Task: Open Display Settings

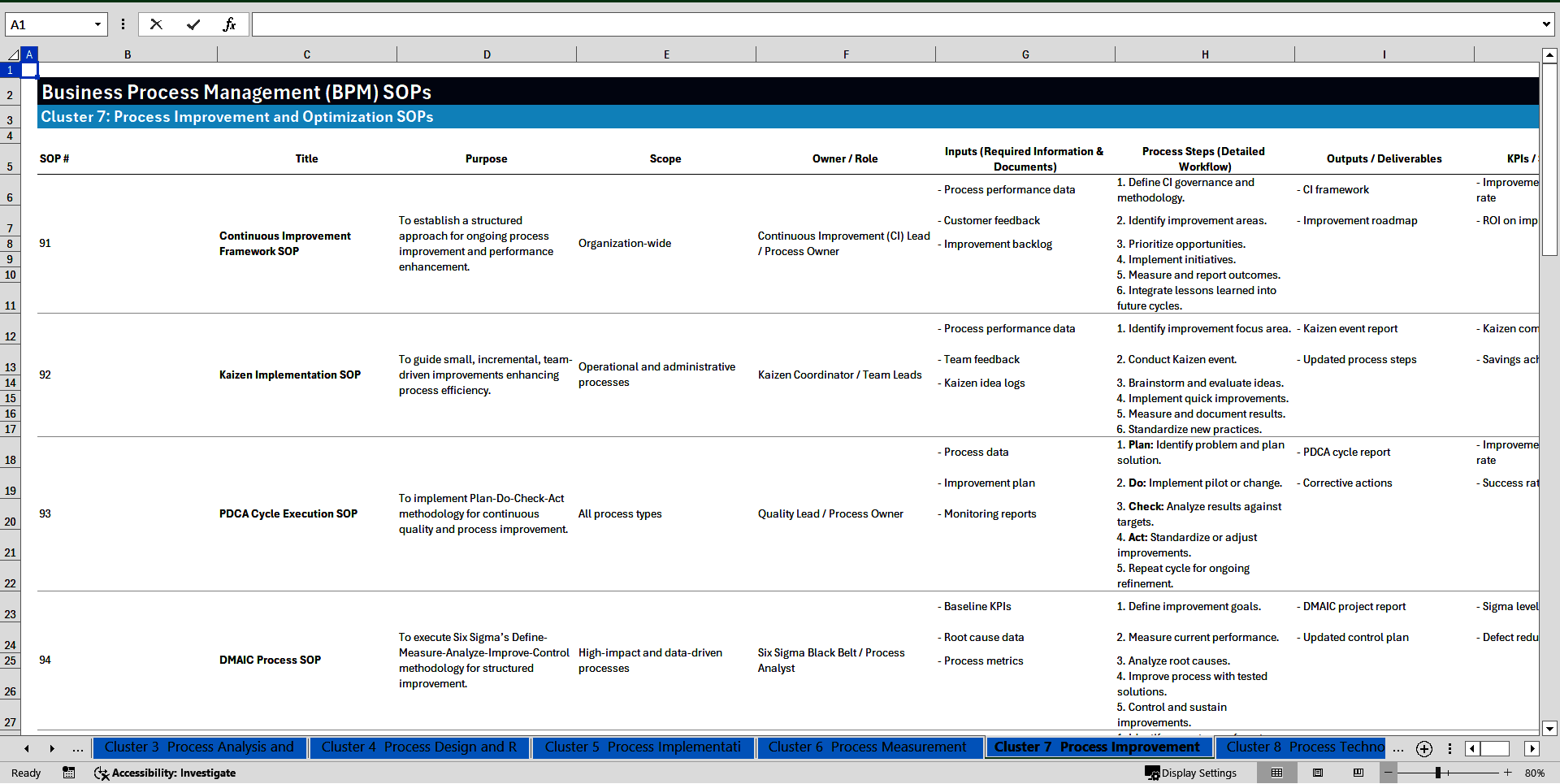Action: pos(1191,773)
